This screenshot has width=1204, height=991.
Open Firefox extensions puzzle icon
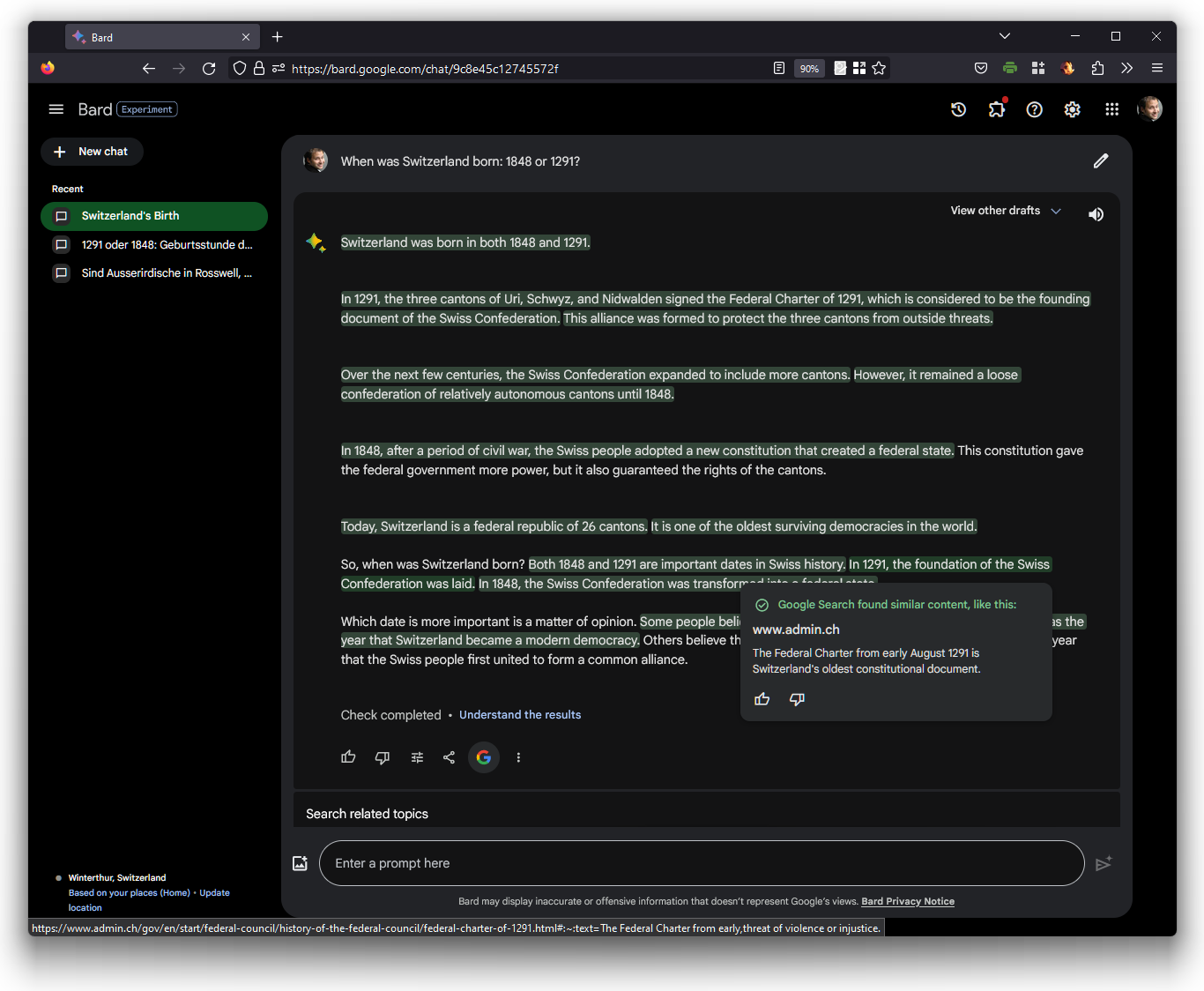click(1097, 69)
